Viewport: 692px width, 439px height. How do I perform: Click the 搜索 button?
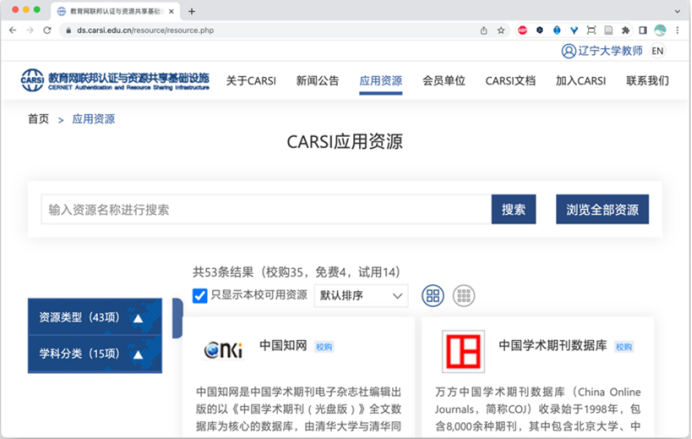point(514,209)
